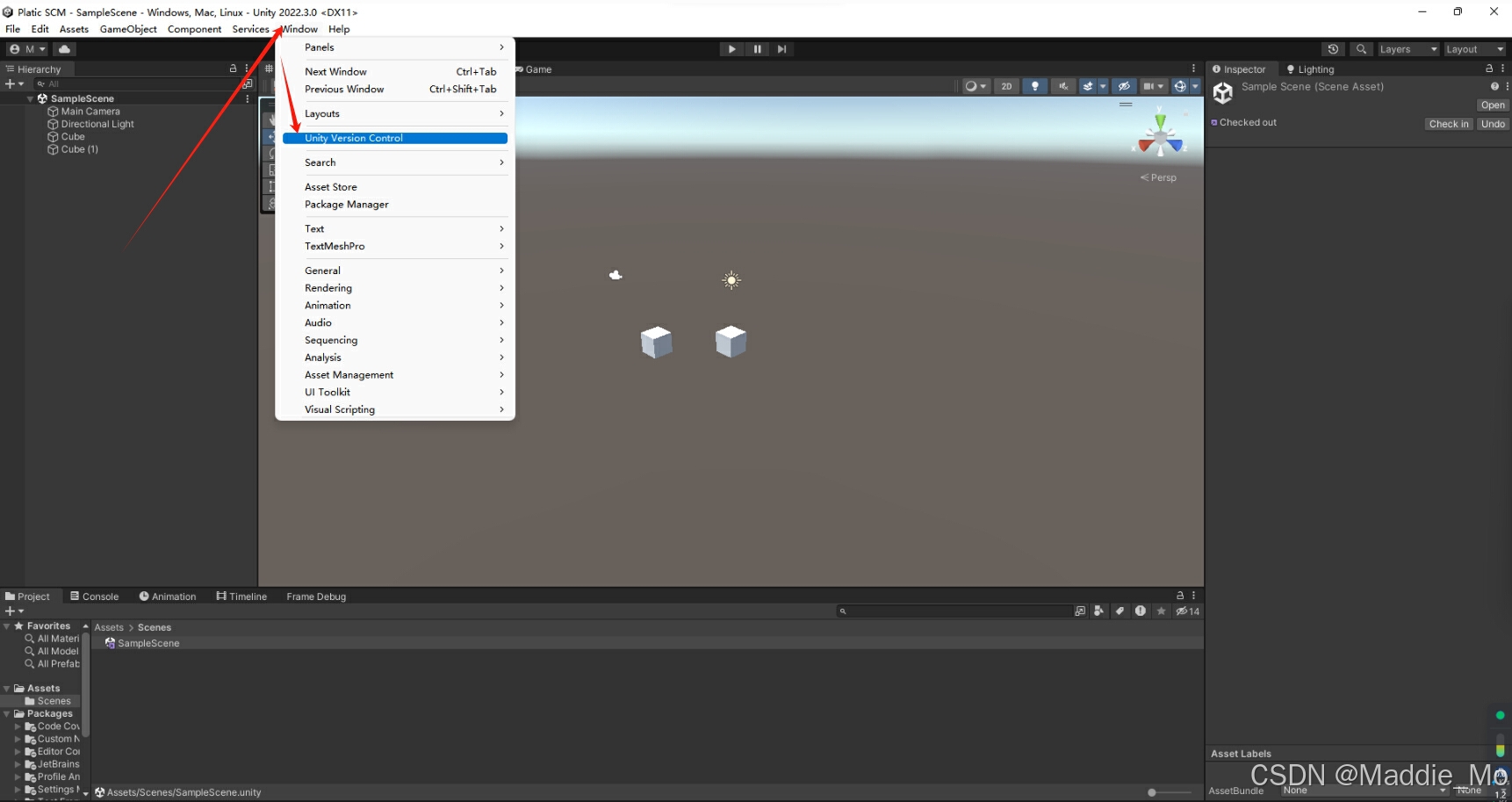Toggle the Gizmos button in Scene toolbar

tap(1180, 86)
